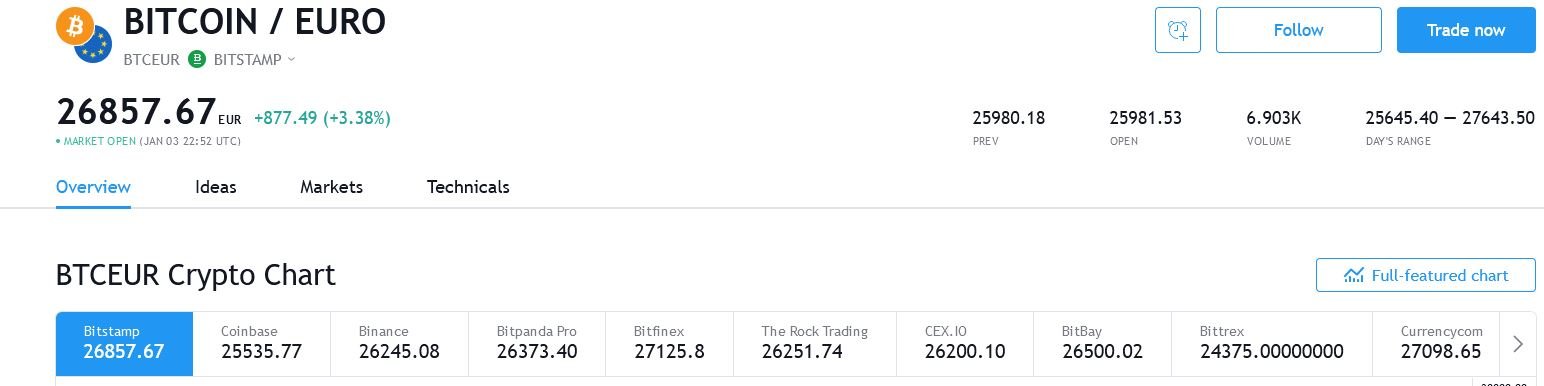Select the Coinbase exchange price tab
This screenshot has width=1544, height=386.
(261, 344)
